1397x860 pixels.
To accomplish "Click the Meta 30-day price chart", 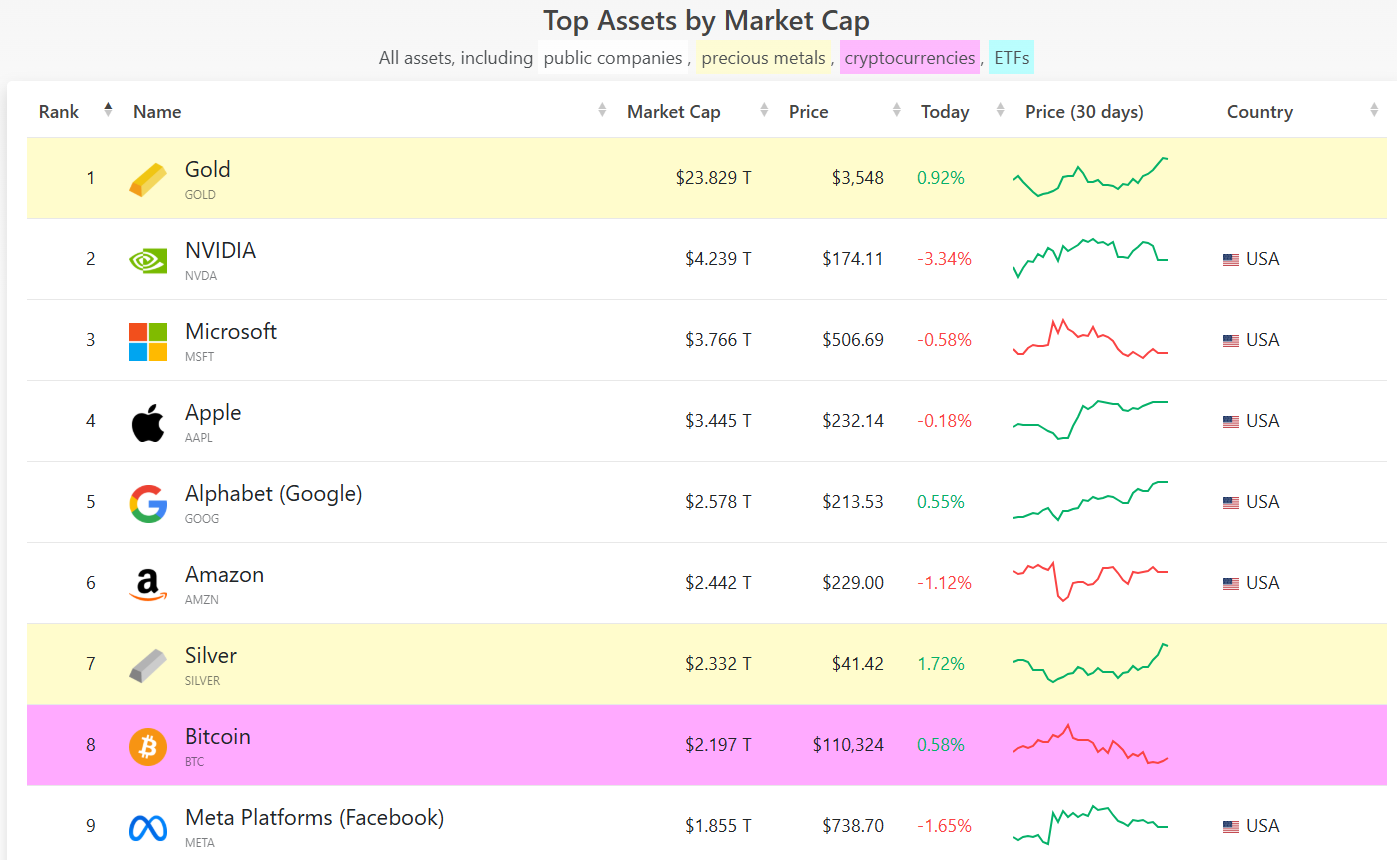I will [x=1090, y=825].
